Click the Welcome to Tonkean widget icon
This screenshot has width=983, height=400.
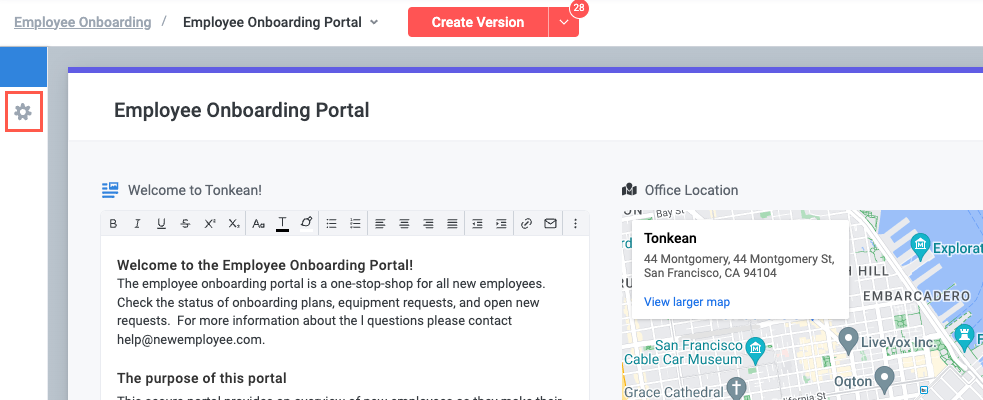[x=110, y=190]
